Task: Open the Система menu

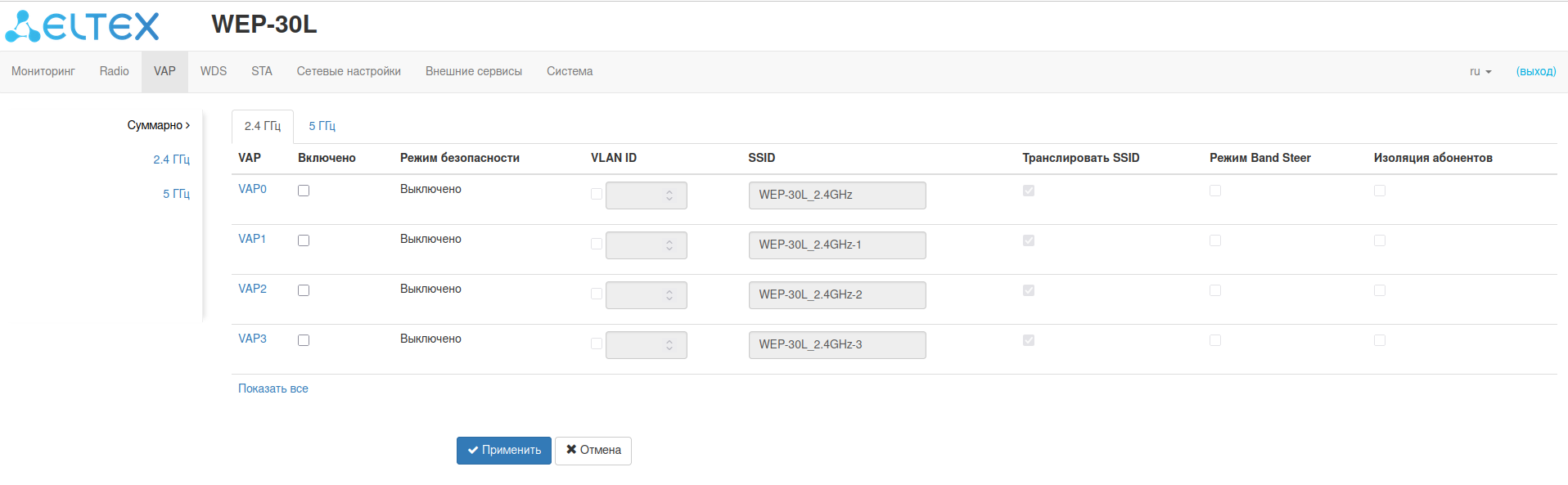Action: (x=570, y=72)
